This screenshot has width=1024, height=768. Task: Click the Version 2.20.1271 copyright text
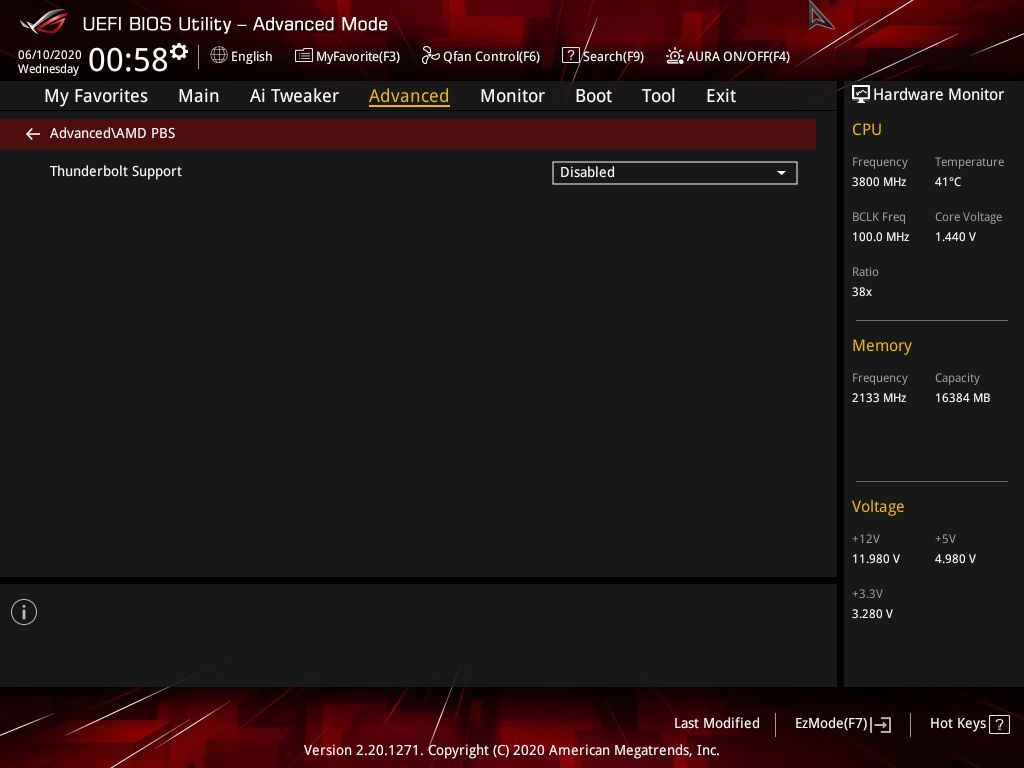coord(511,750)
